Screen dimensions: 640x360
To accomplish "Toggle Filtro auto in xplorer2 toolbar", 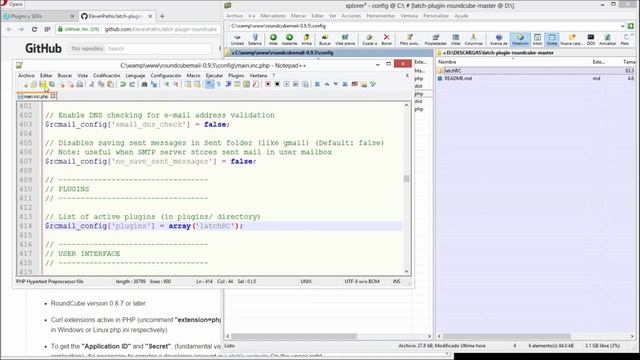I will (409, 40).
